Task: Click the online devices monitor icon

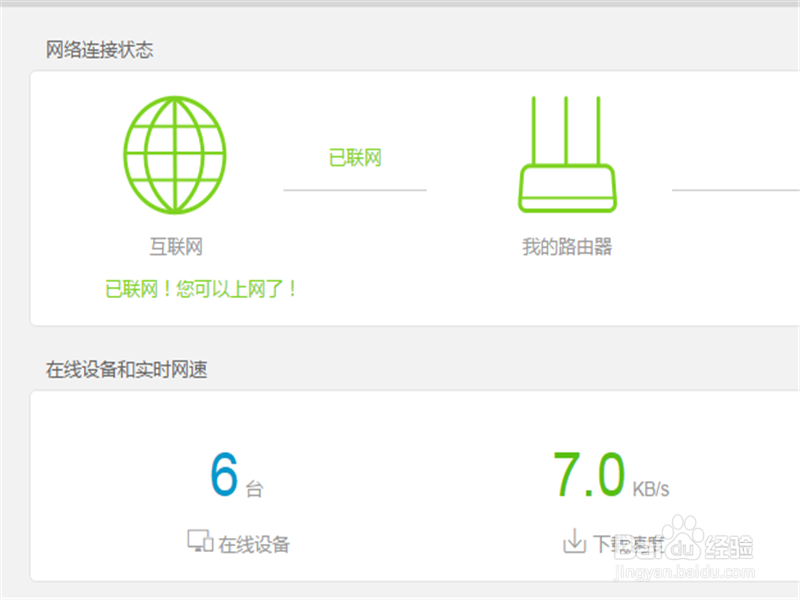Action: click(200, 541)
